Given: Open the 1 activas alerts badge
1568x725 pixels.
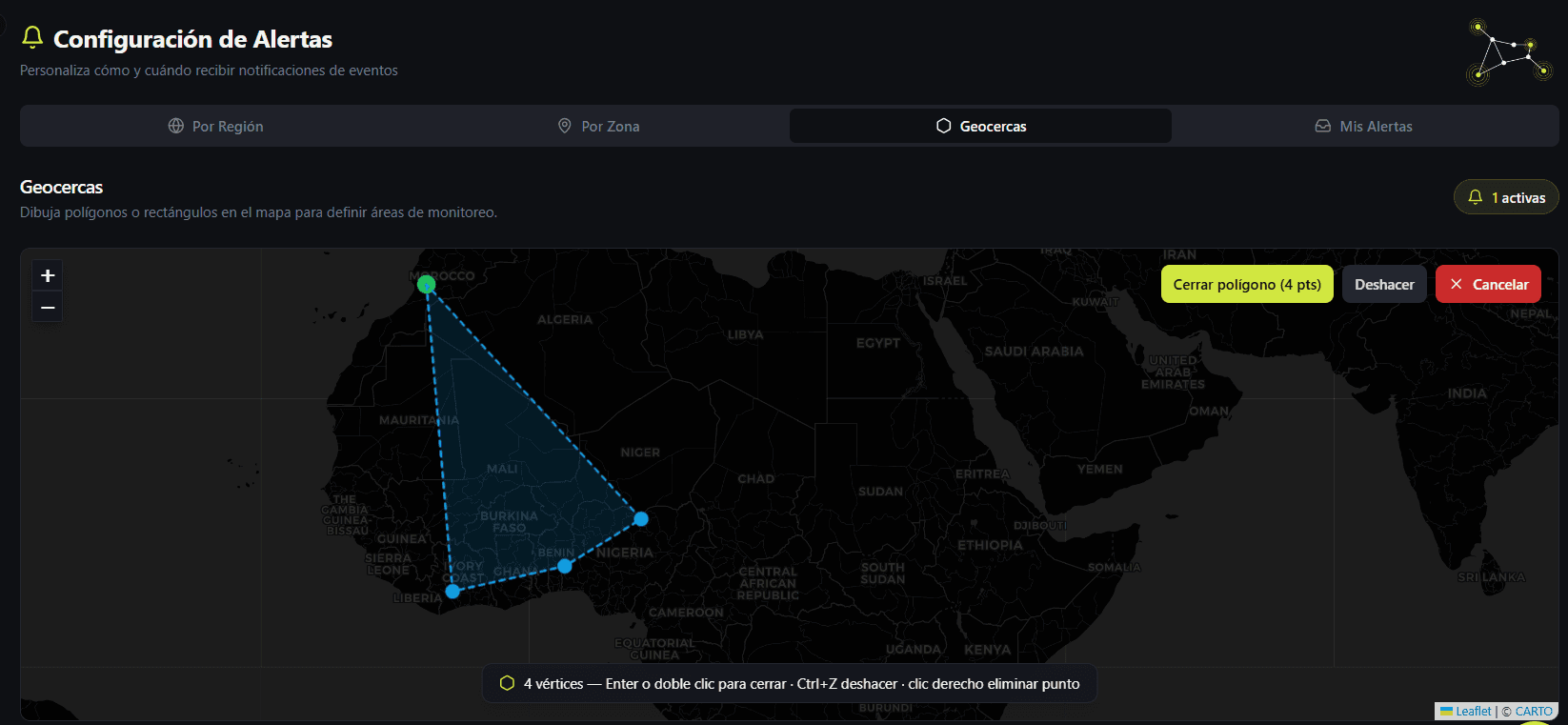Looking at the screenshot, I should 1506,197.
